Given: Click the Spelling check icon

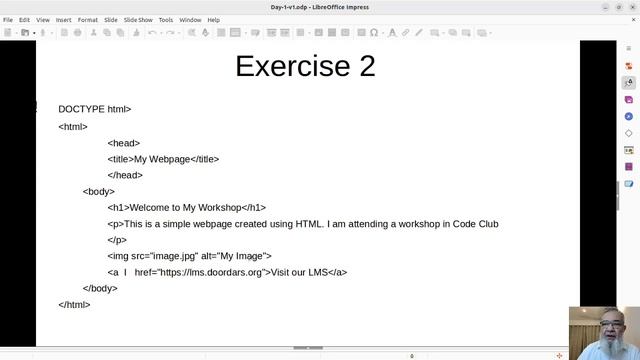Looking at the screenshot, I should tap(205, 33).
